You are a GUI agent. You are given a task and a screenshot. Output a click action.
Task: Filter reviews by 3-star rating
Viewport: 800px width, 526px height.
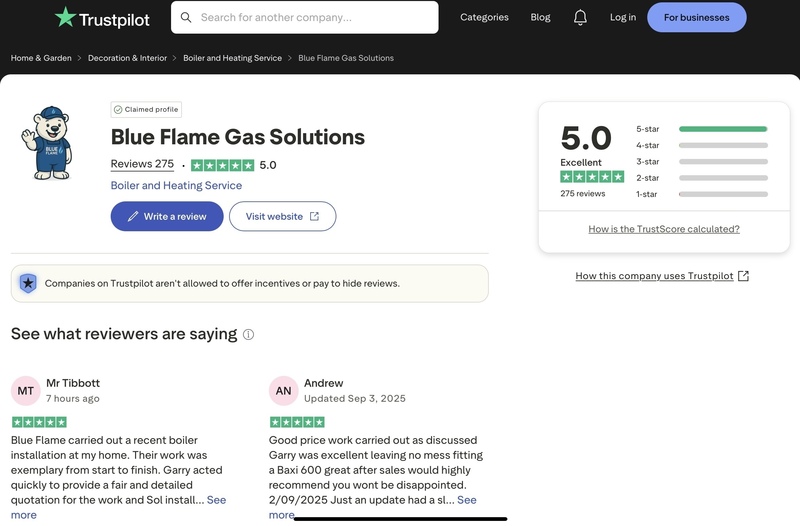point(702,161)
